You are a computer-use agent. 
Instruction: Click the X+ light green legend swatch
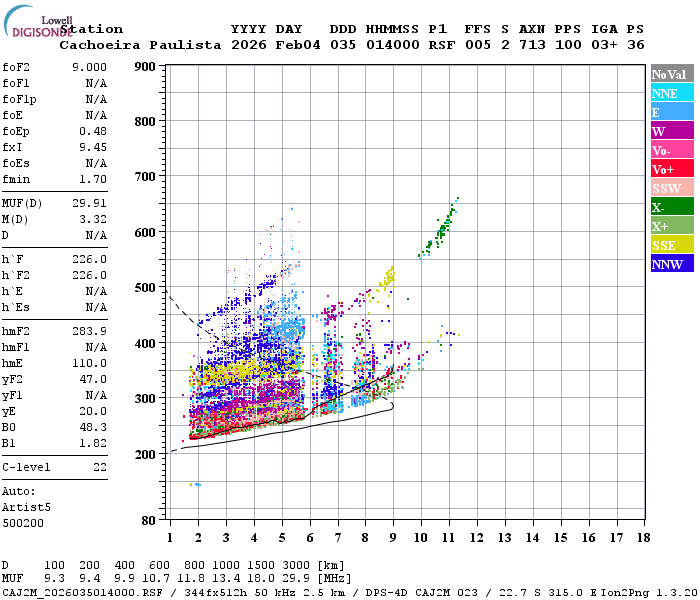672,226
